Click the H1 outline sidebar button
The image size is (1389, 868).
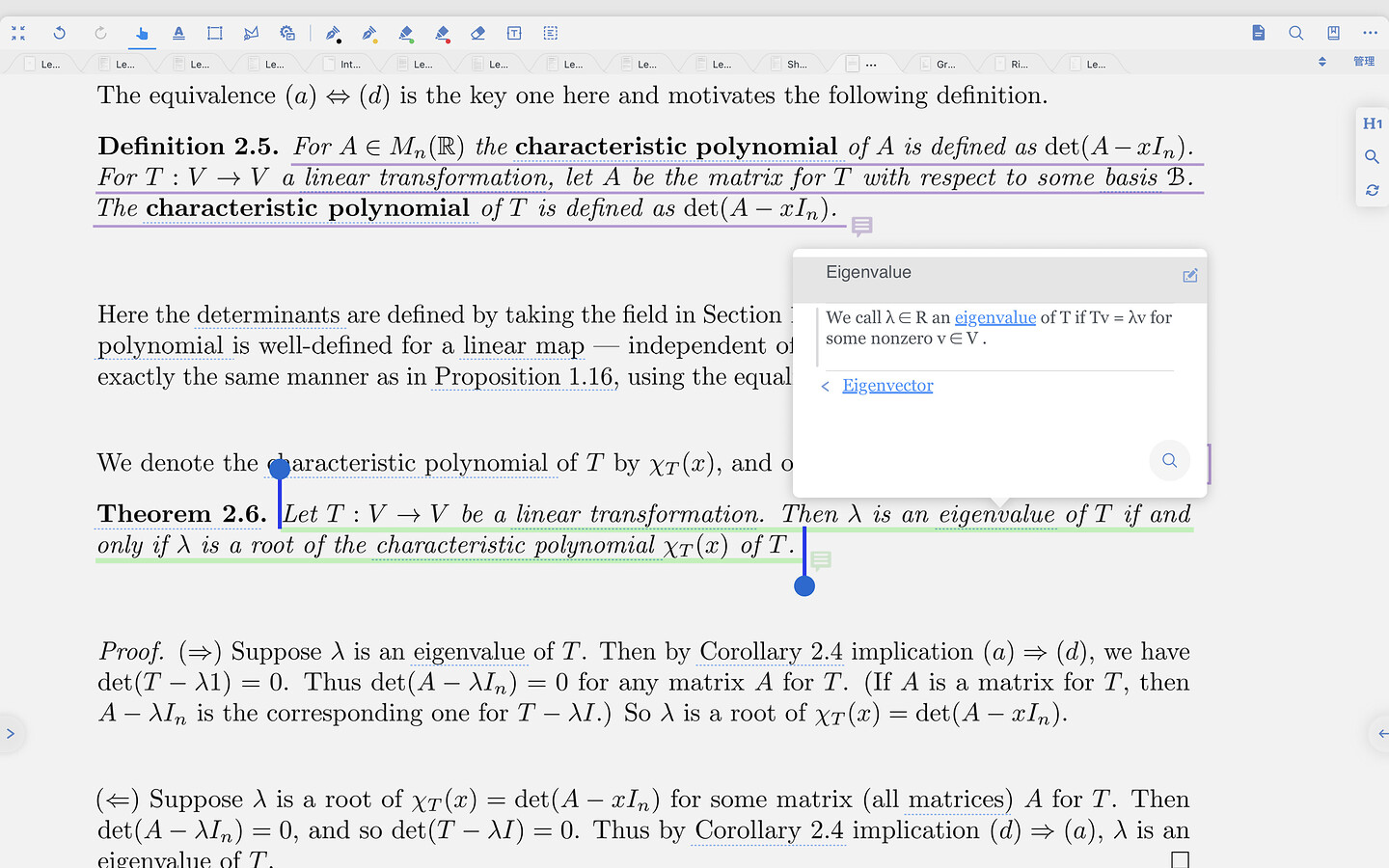(x=1372, y=123)
